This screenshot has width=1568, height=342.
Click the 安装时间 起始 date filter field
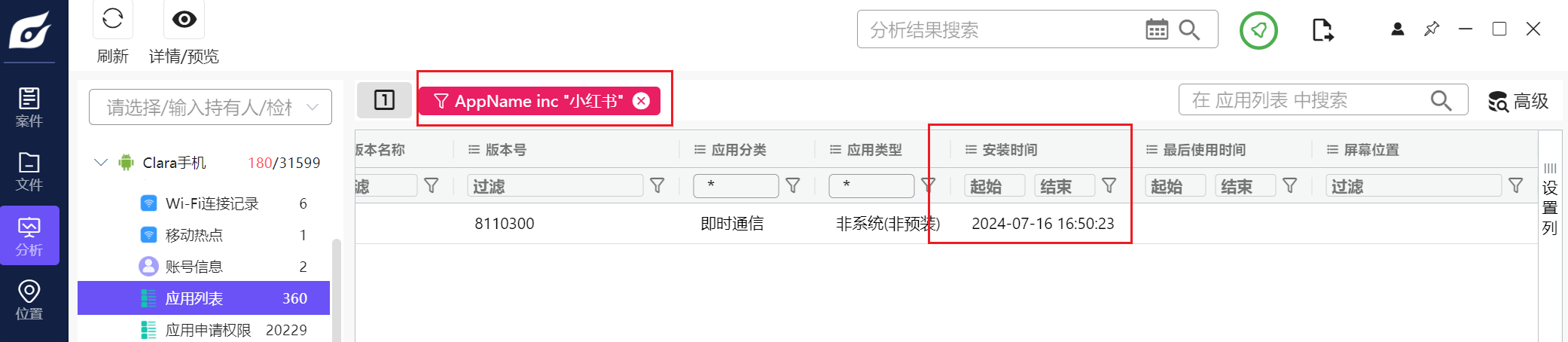pyautogui.click(x=995, y=186)
